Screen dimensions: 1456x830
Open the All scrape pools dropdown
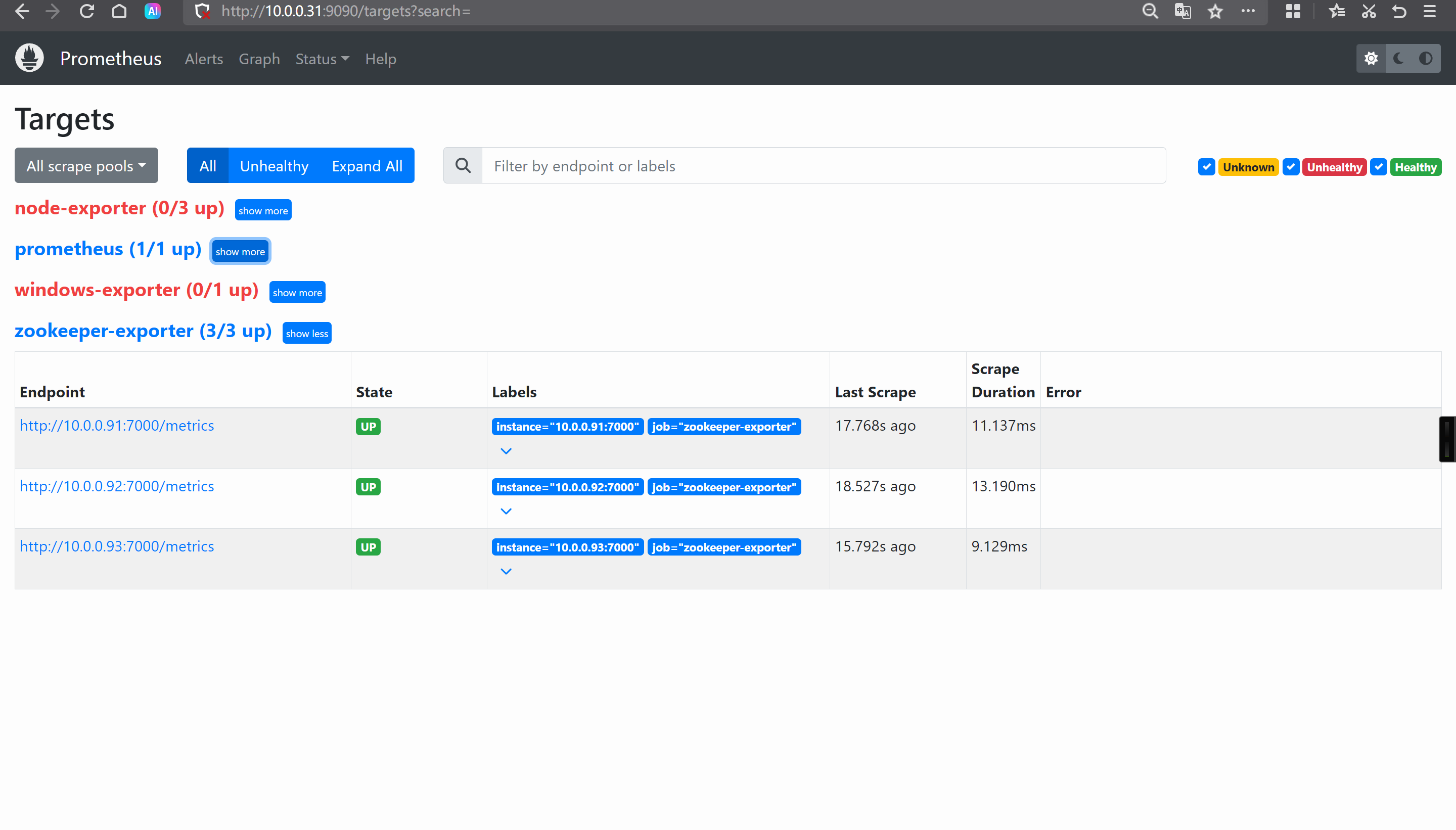coord(86,166)
